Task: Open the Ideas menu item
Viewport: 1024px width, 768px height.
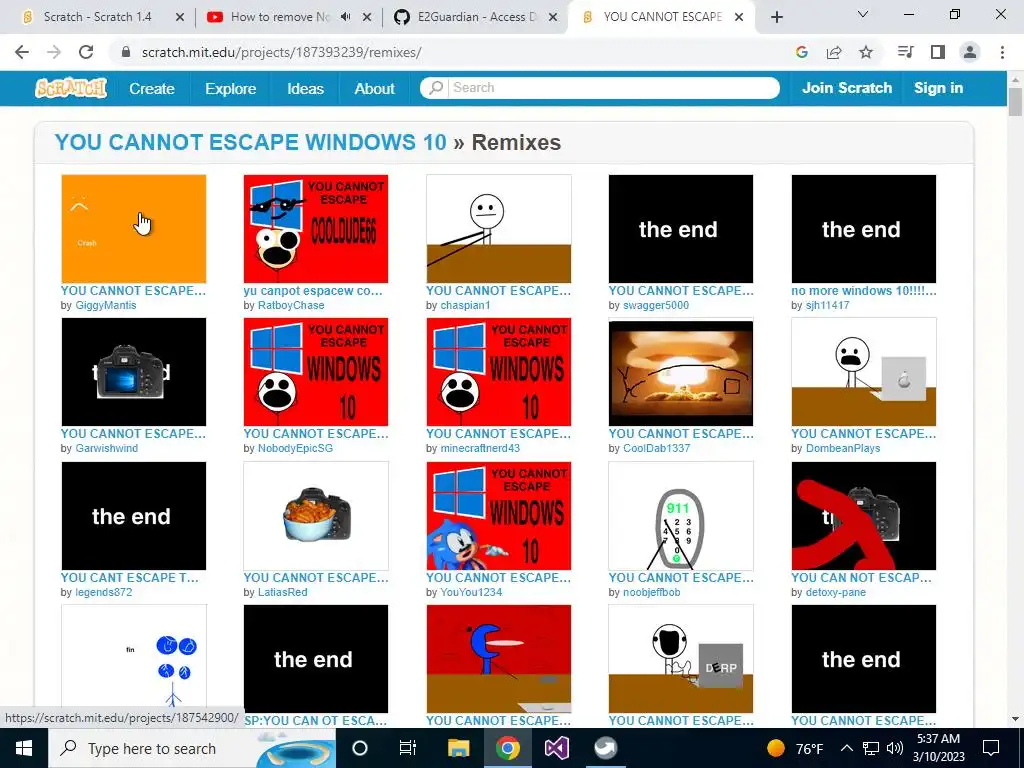Action: click(x=305, y=89)
